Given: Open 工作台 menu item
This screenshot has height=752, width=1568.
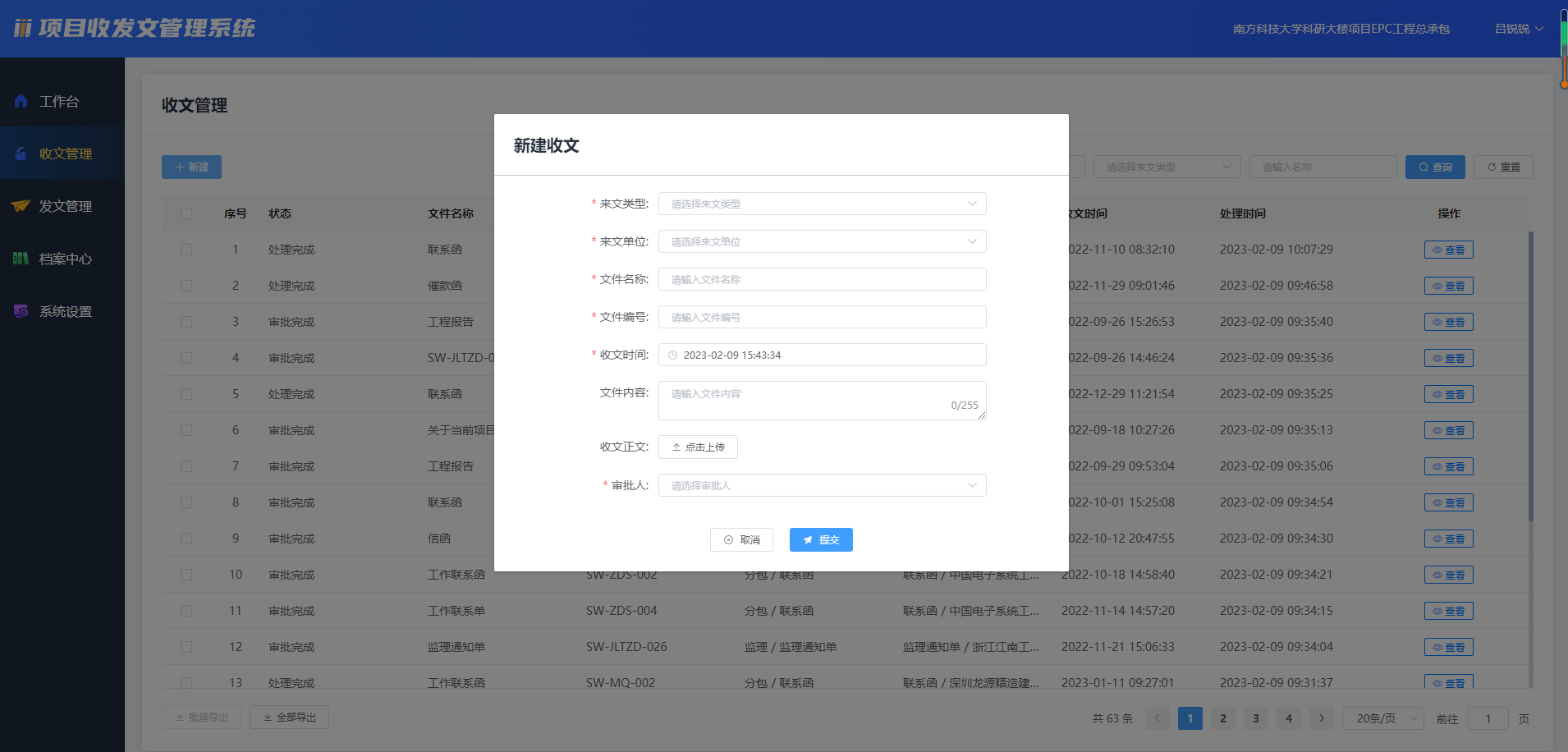Looking at the screenshot, I should click(x=62, y=101).
